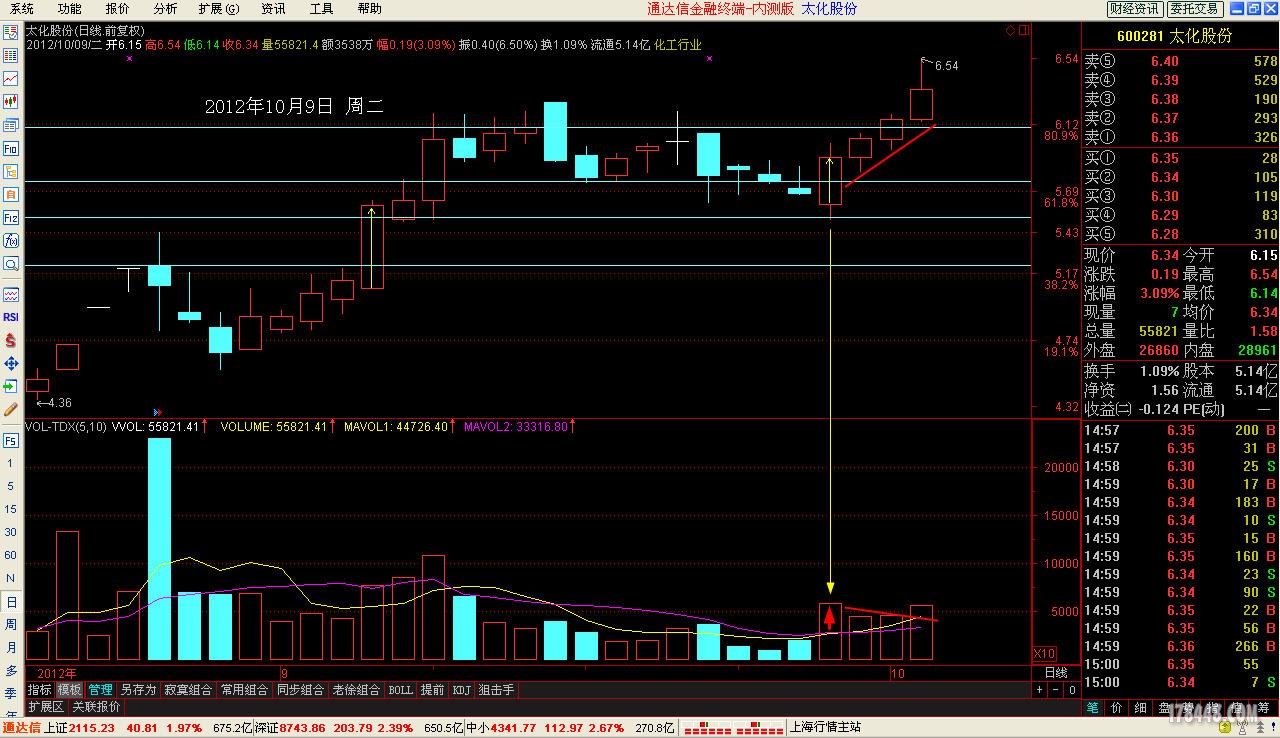Select the 月 monthly period button
1280x738 pixels.
[11, 648]
